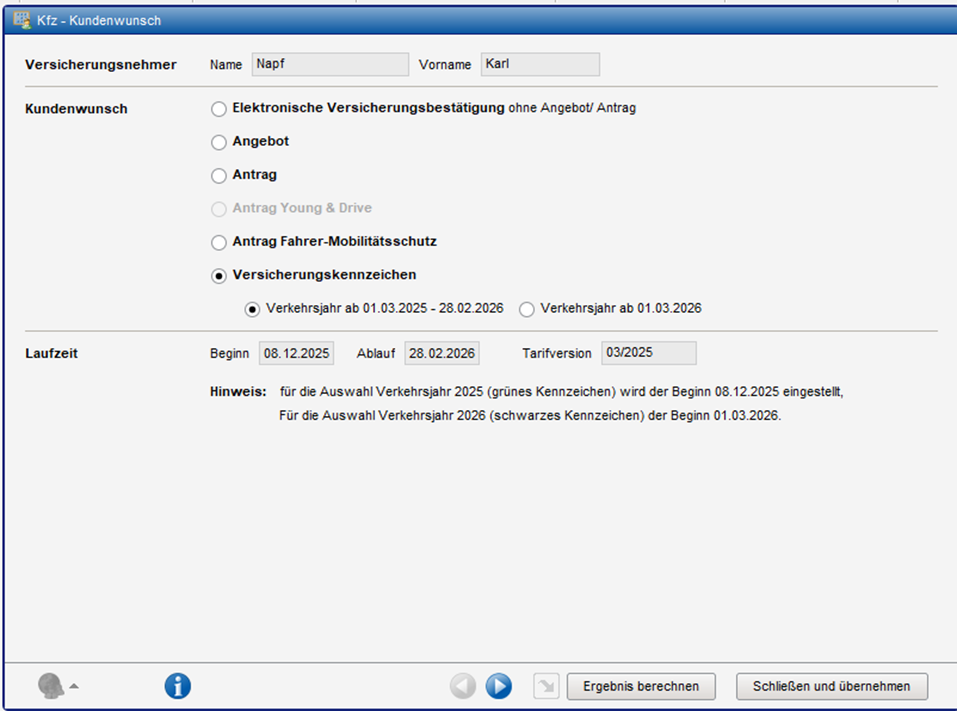Select the Antrag radio button
Viewport: 957px width, 711px height.
219,176
